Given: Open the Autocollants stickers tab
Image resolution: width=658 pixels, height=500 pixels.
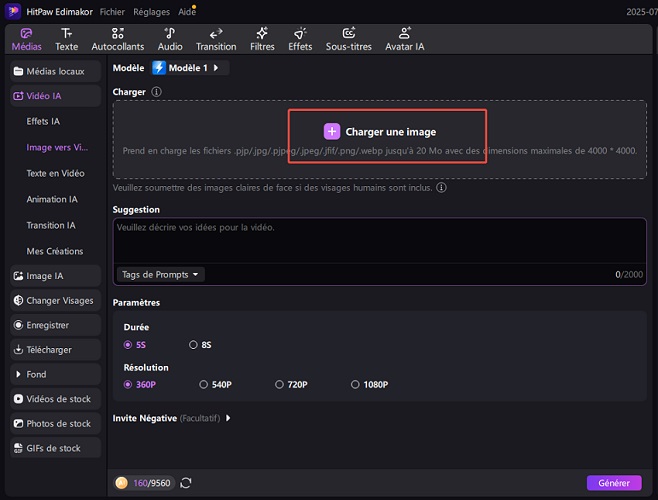Looking at the screenshot, I should (117, 39).
